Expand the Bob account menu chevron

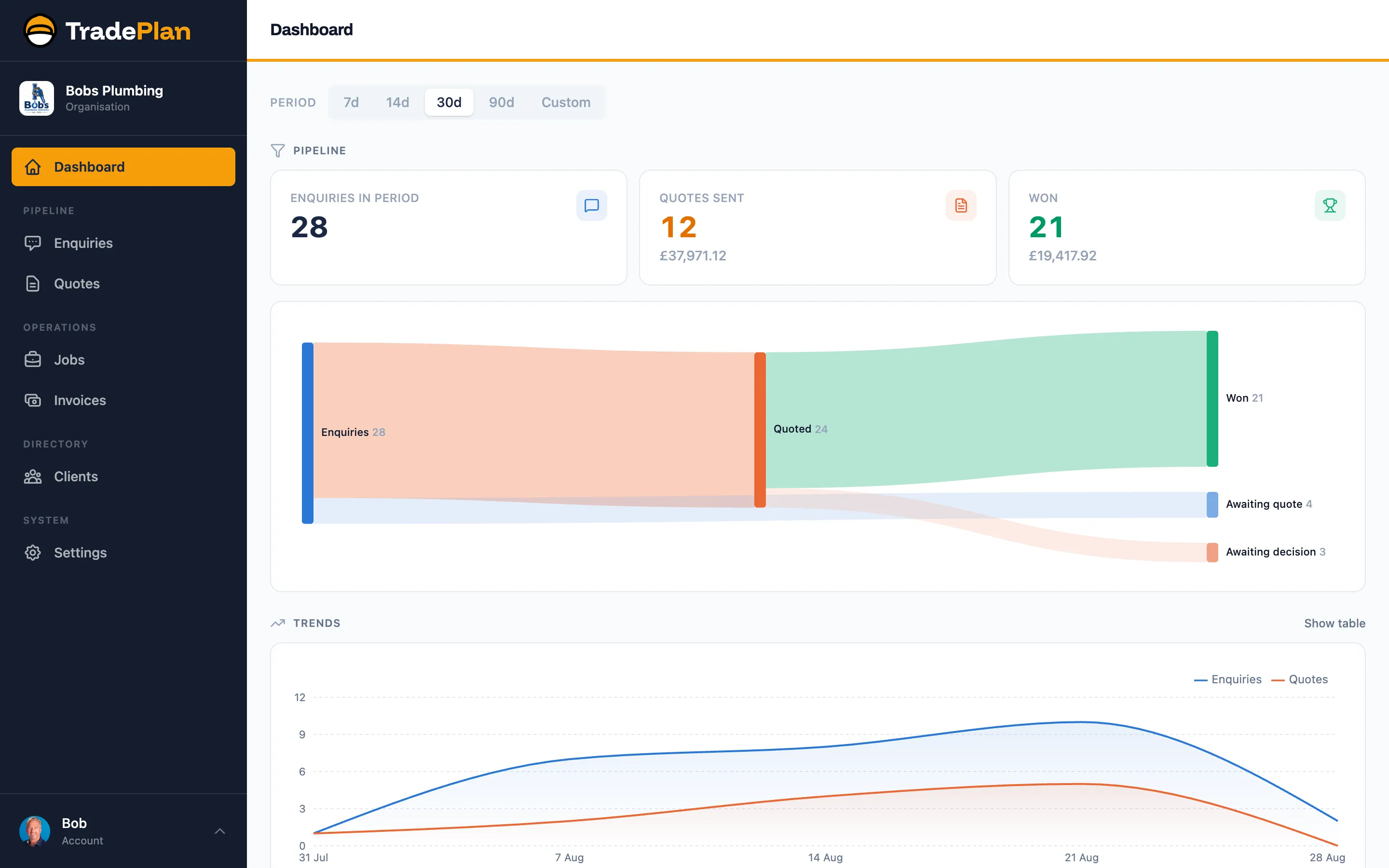[x=220, y=831]
